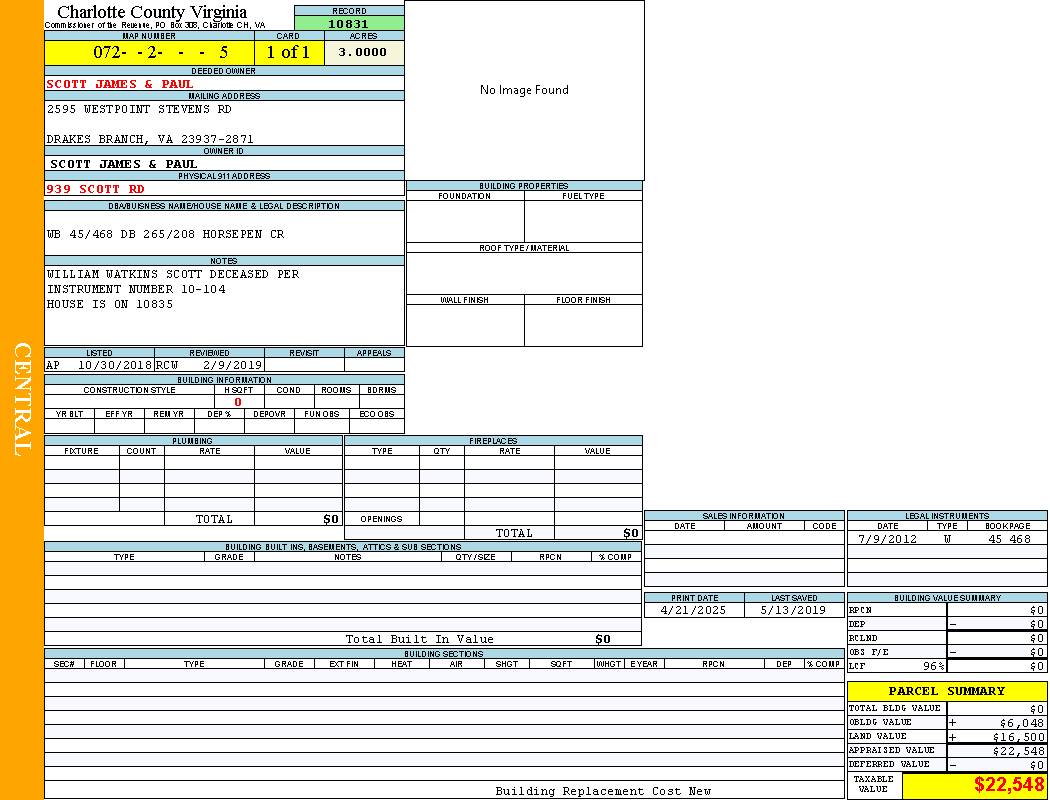Click the red taxable value $22,548
This screenshot has height=800, width=1050.
pos(1008,785)
